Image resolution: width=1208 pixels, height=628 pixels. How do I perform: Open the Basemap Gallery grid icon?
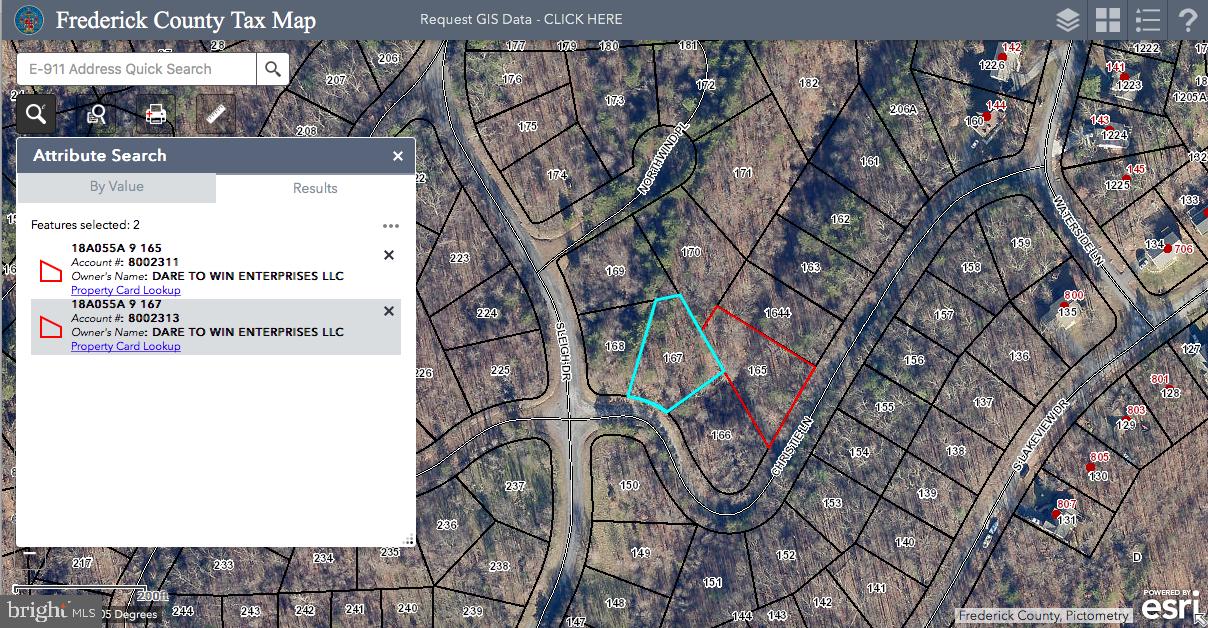[1107, 20]
